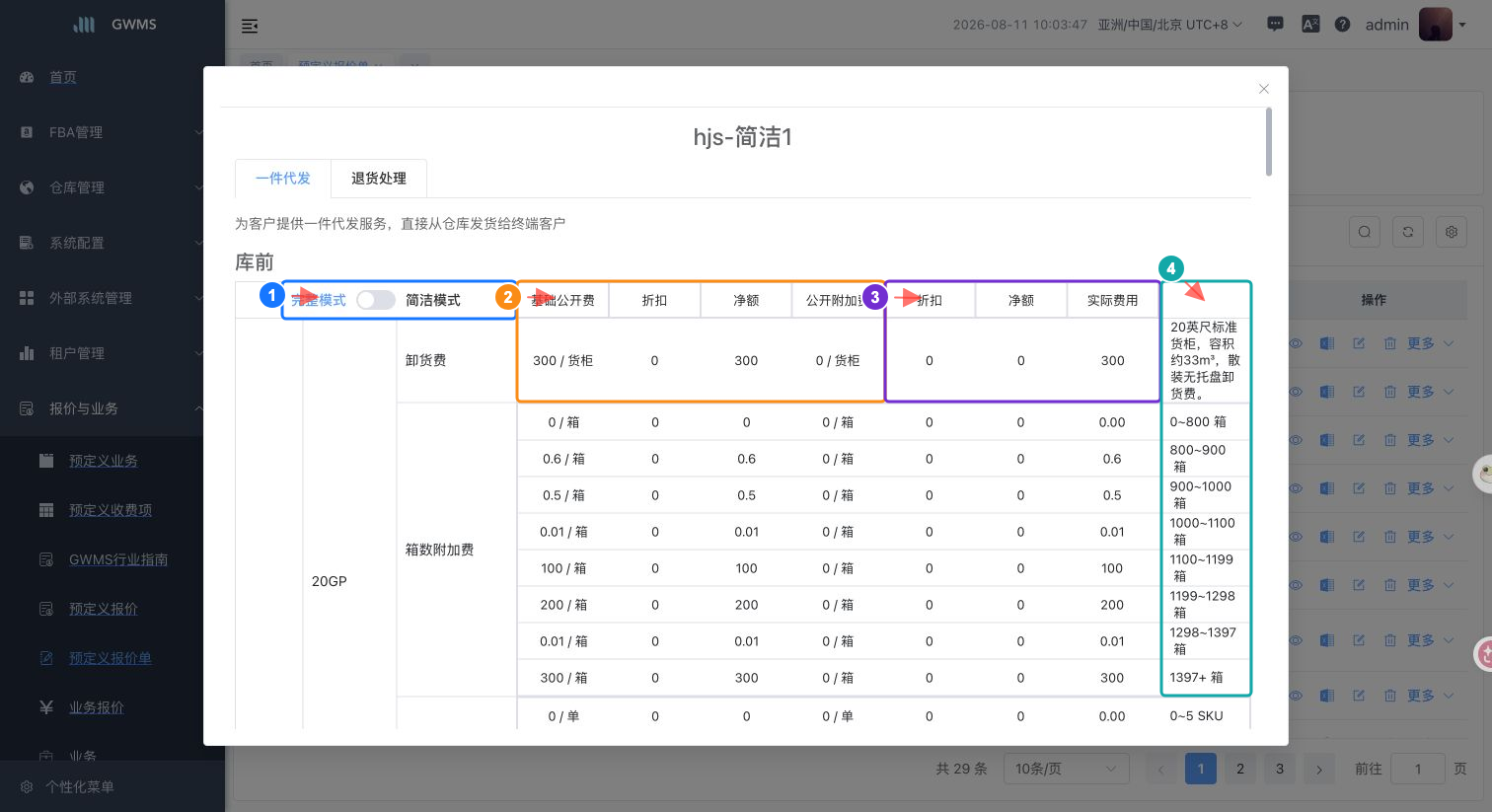
Task: Go to page 2 in pagination
Action: (1240, 769)
